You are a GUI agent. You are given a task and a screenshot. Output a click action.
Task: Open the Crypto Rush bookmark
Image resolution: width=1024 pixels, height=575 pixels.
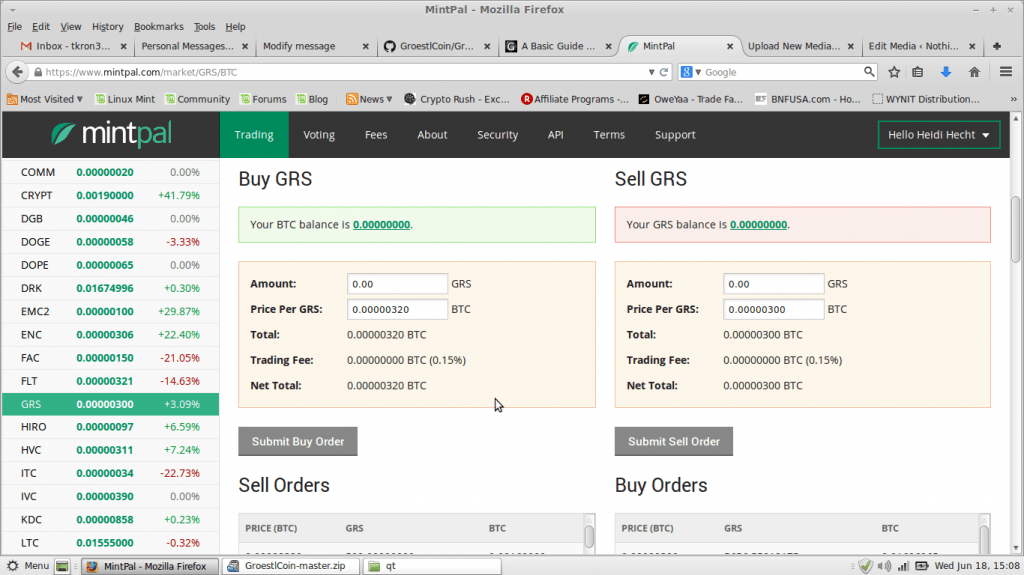pos(456,99)
